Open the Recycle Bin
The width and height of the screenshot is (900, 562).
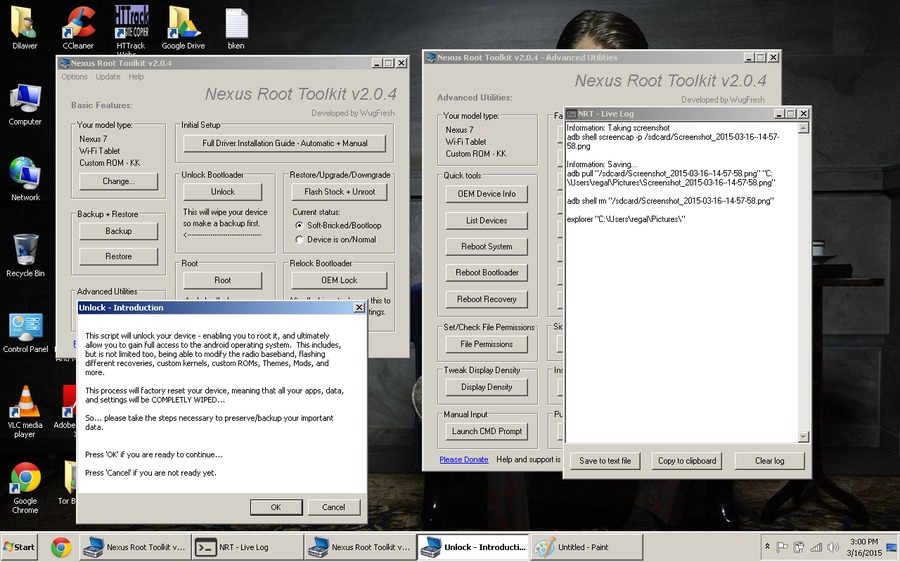point(25,255)
